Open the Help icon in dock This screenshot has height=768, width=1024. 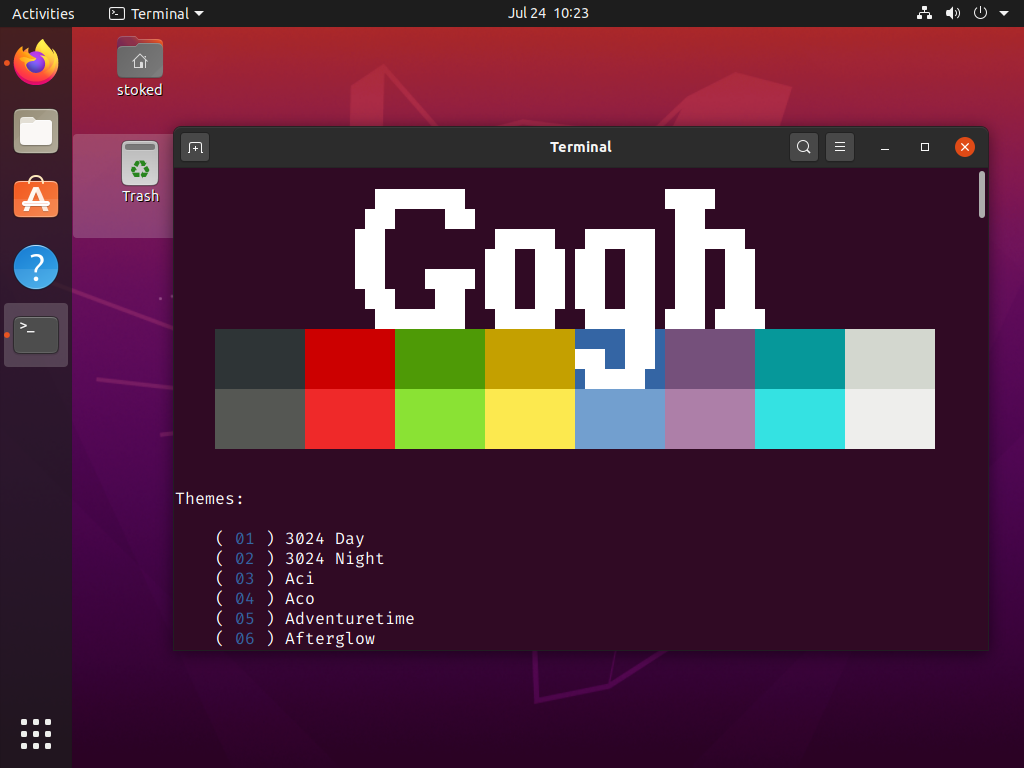[x=36, y=267]
